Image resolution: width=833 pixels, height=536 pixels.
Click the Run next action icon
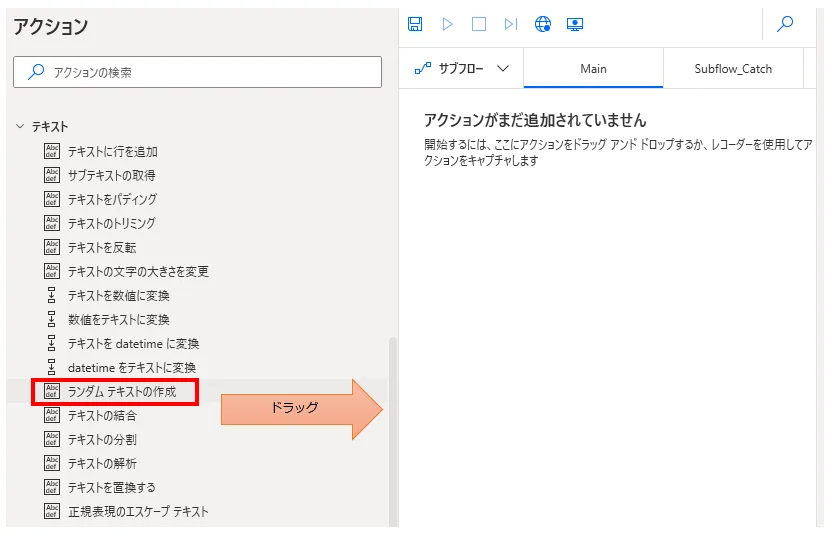511,24
